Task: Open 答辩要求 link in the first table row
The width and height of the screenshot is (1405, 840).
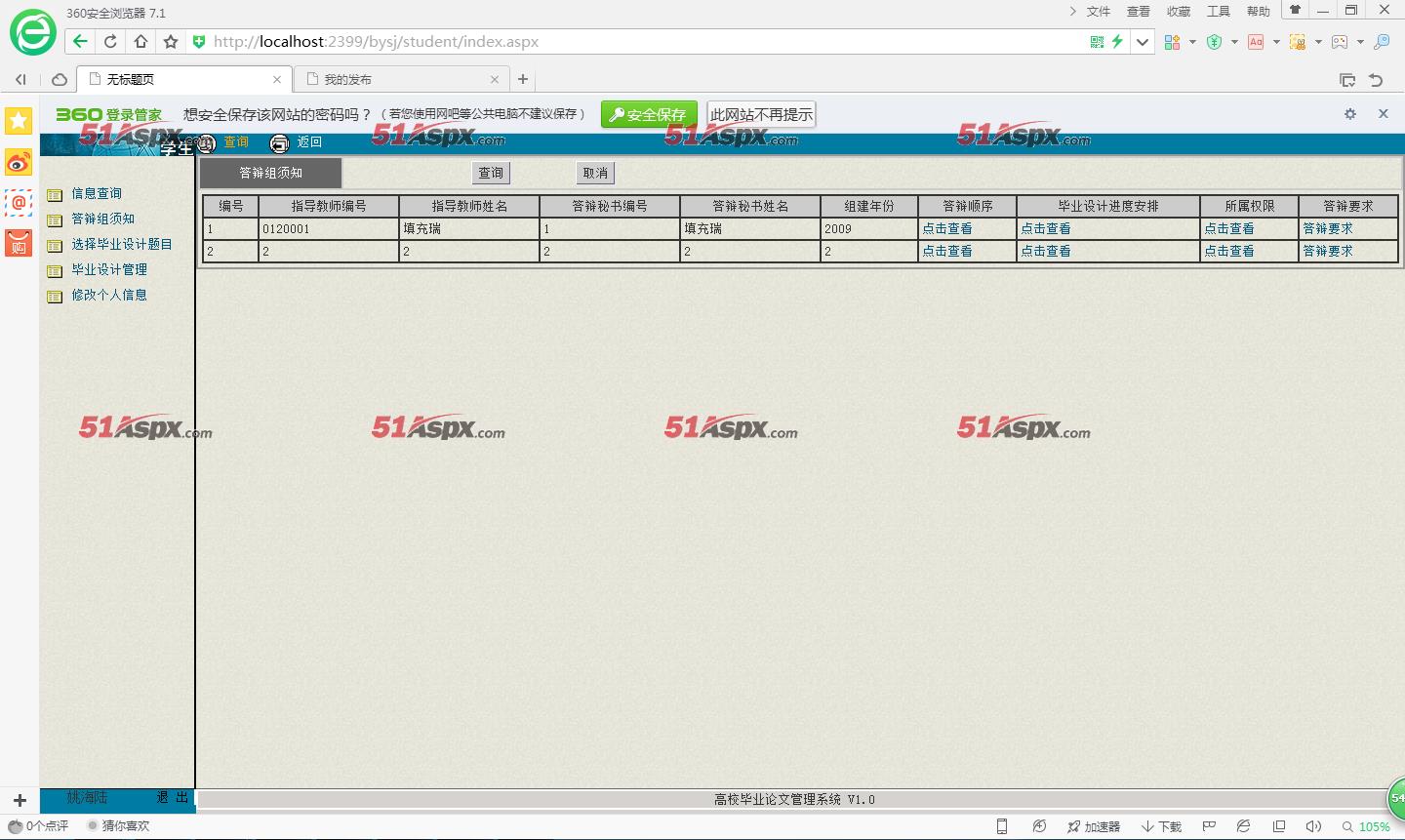Action: click(x=1327, y=228)
